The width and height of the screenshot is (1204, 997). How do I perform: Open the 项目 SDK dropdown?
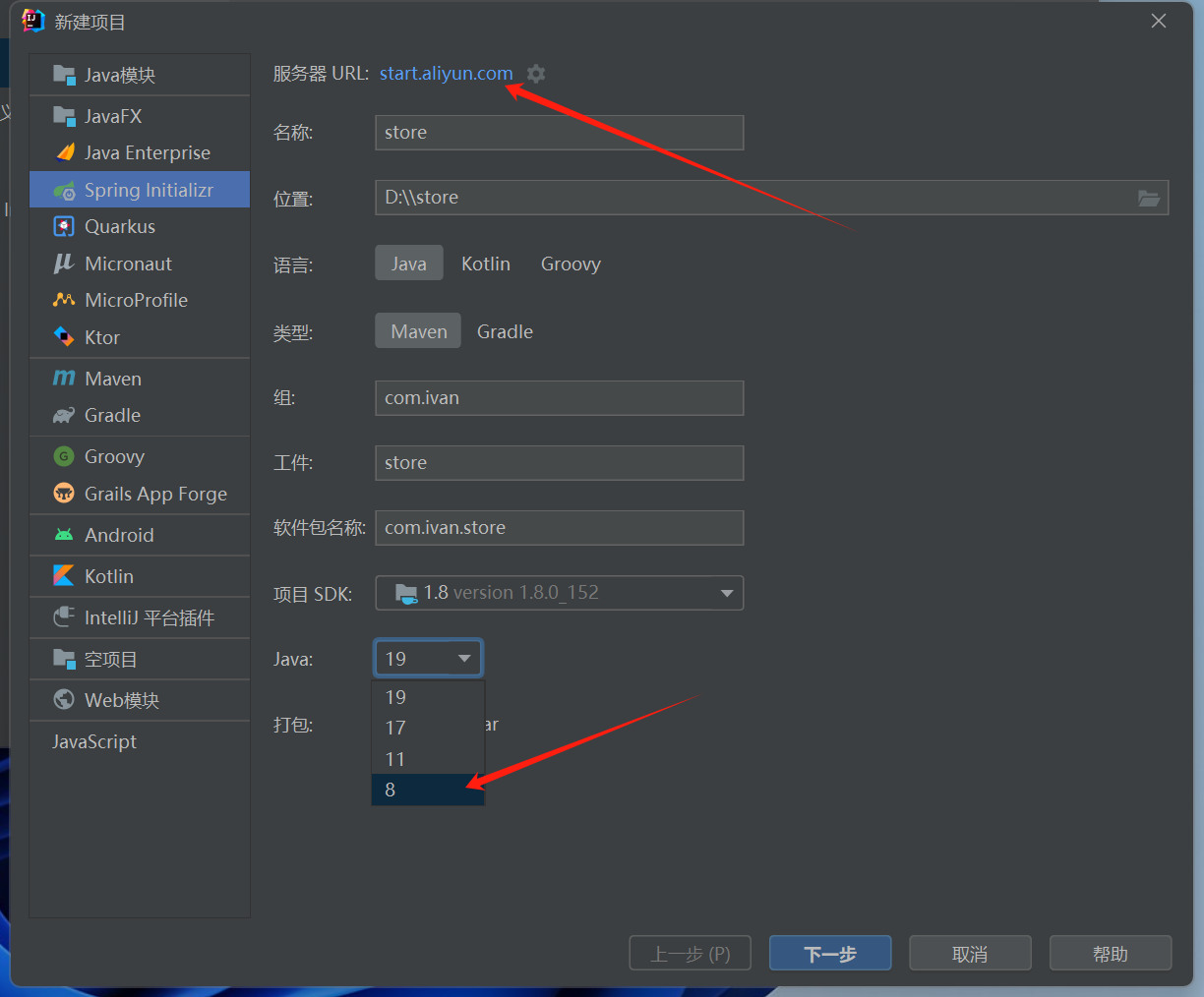coord(559,593)
